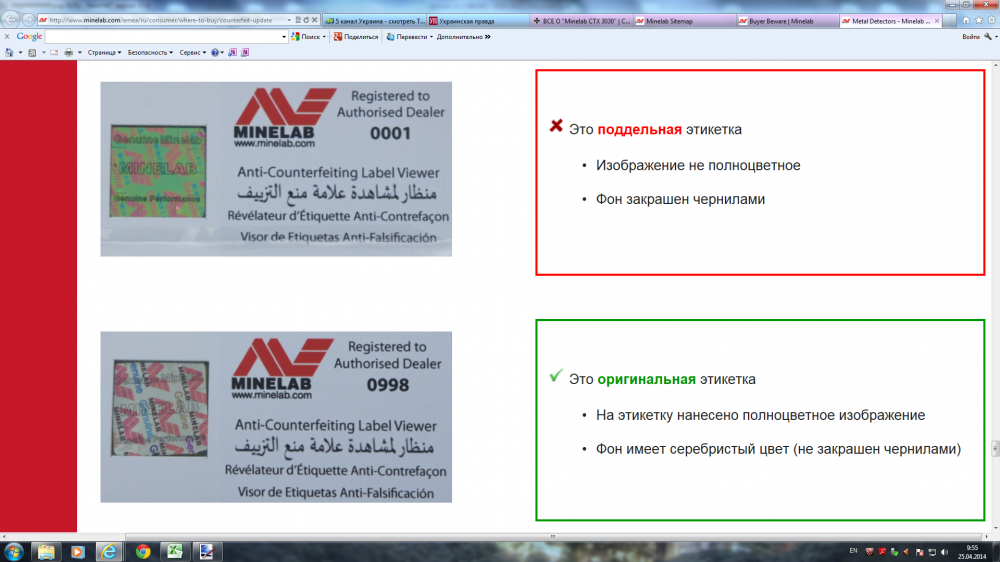Open the address bar history dropdown arrow
Image resolution: width=1000 pixels, height=562 pixels.
point(289,20)
